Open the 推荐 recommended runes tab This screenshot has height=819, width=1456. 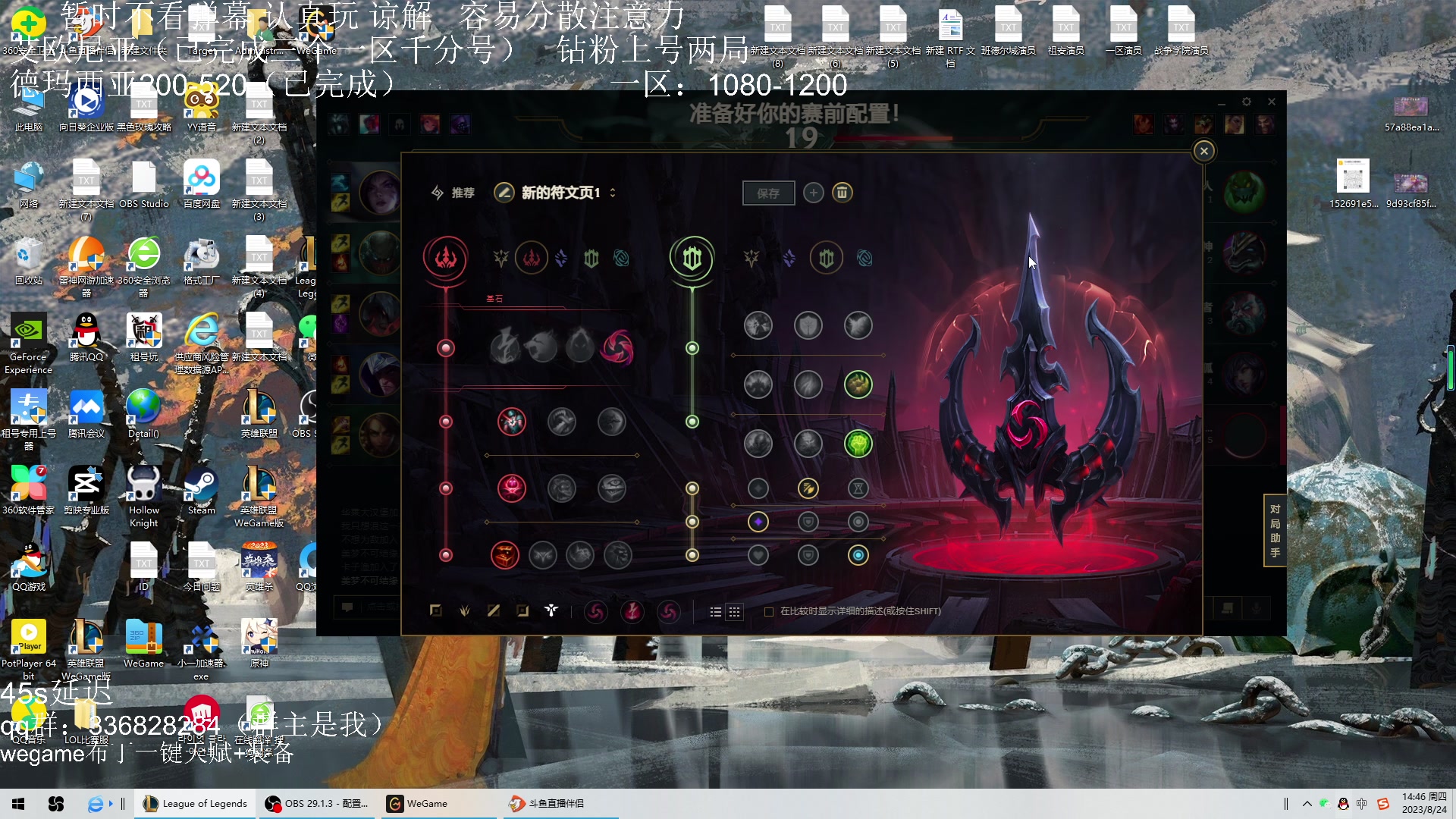453,193
